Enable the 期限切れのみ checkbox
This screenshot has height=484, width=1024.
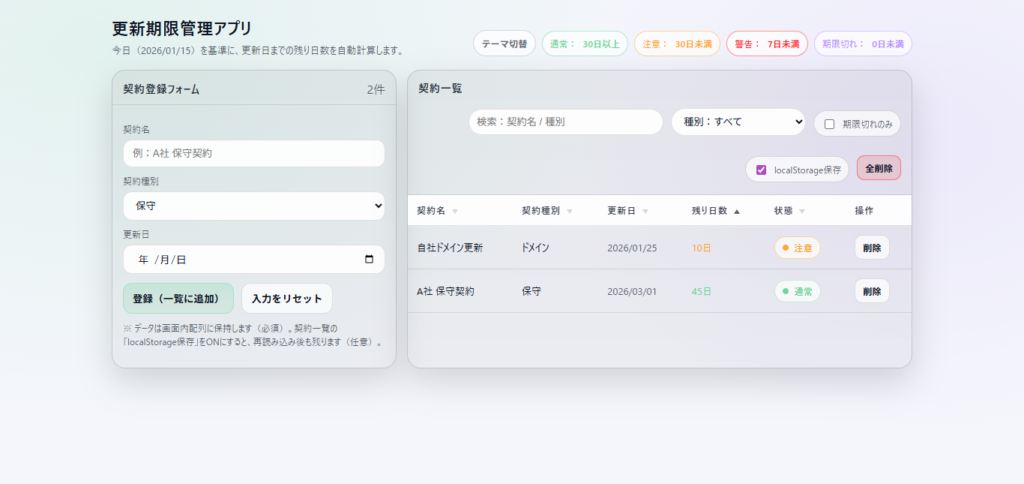click(x=829, y=124)
